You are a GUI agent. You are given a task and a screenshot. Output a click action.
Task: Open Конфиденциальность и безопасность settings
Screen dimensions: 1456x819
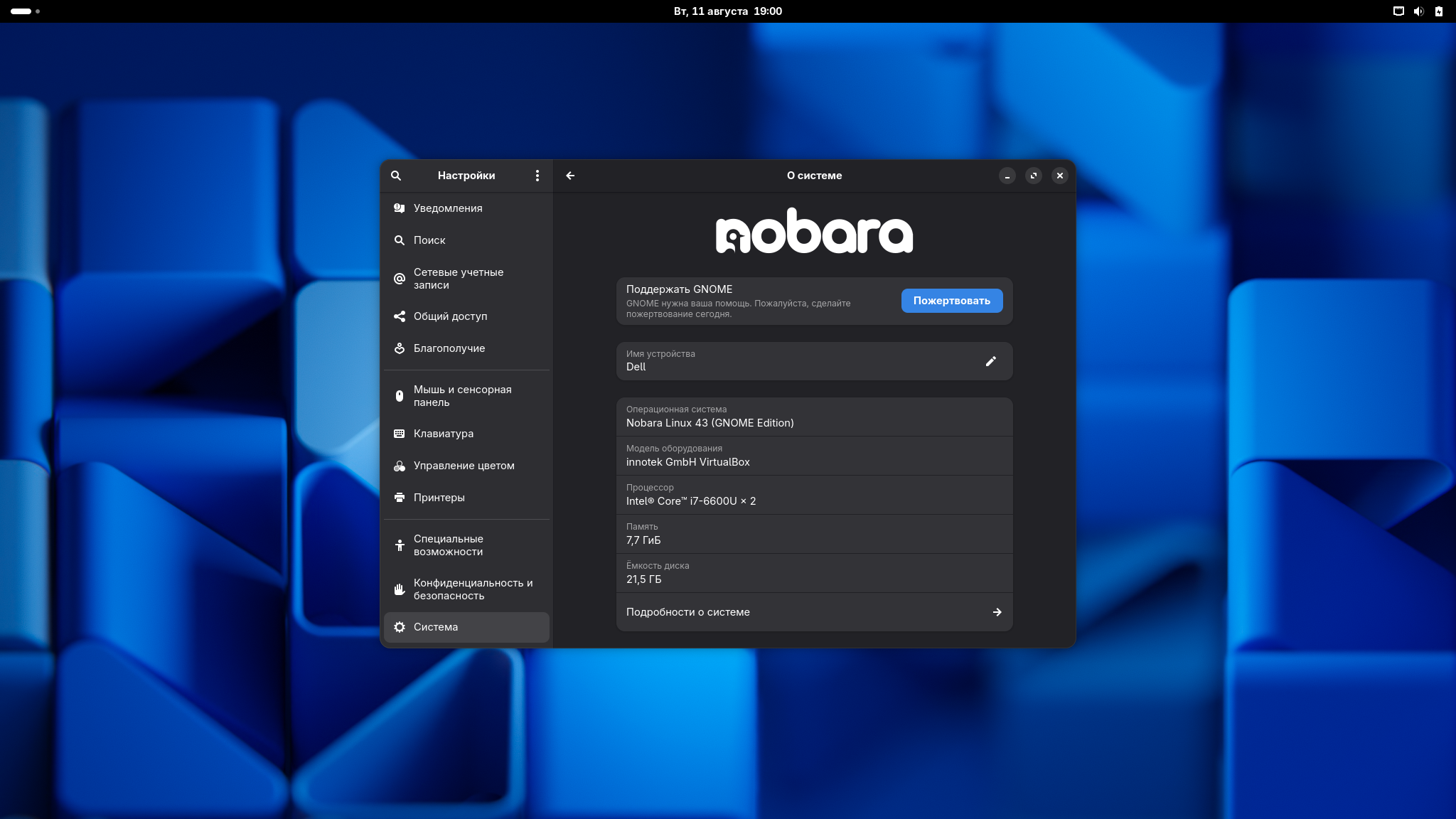[466, 589]
